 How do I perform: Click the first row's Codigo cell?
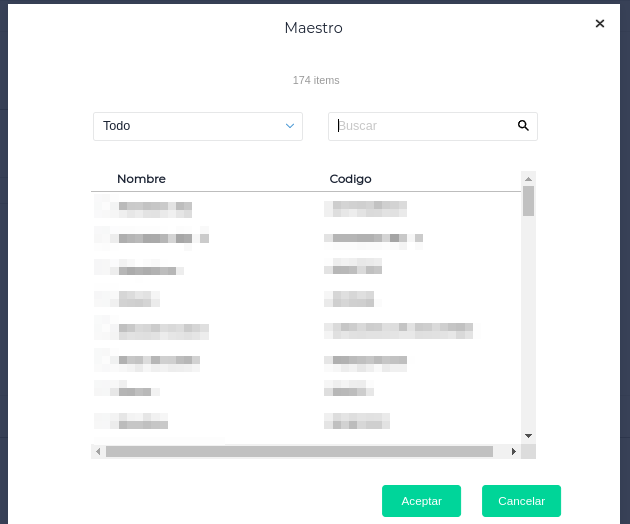tap(365, 208)
